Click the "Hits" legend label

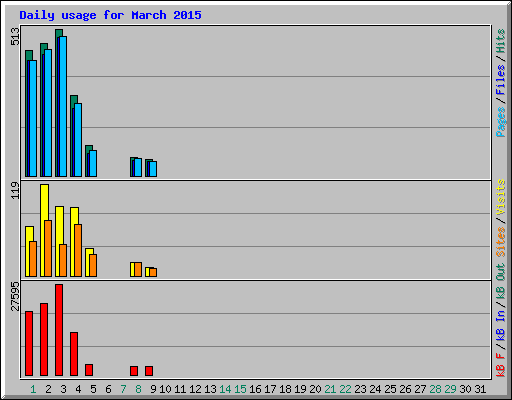(x=501, y=41)
